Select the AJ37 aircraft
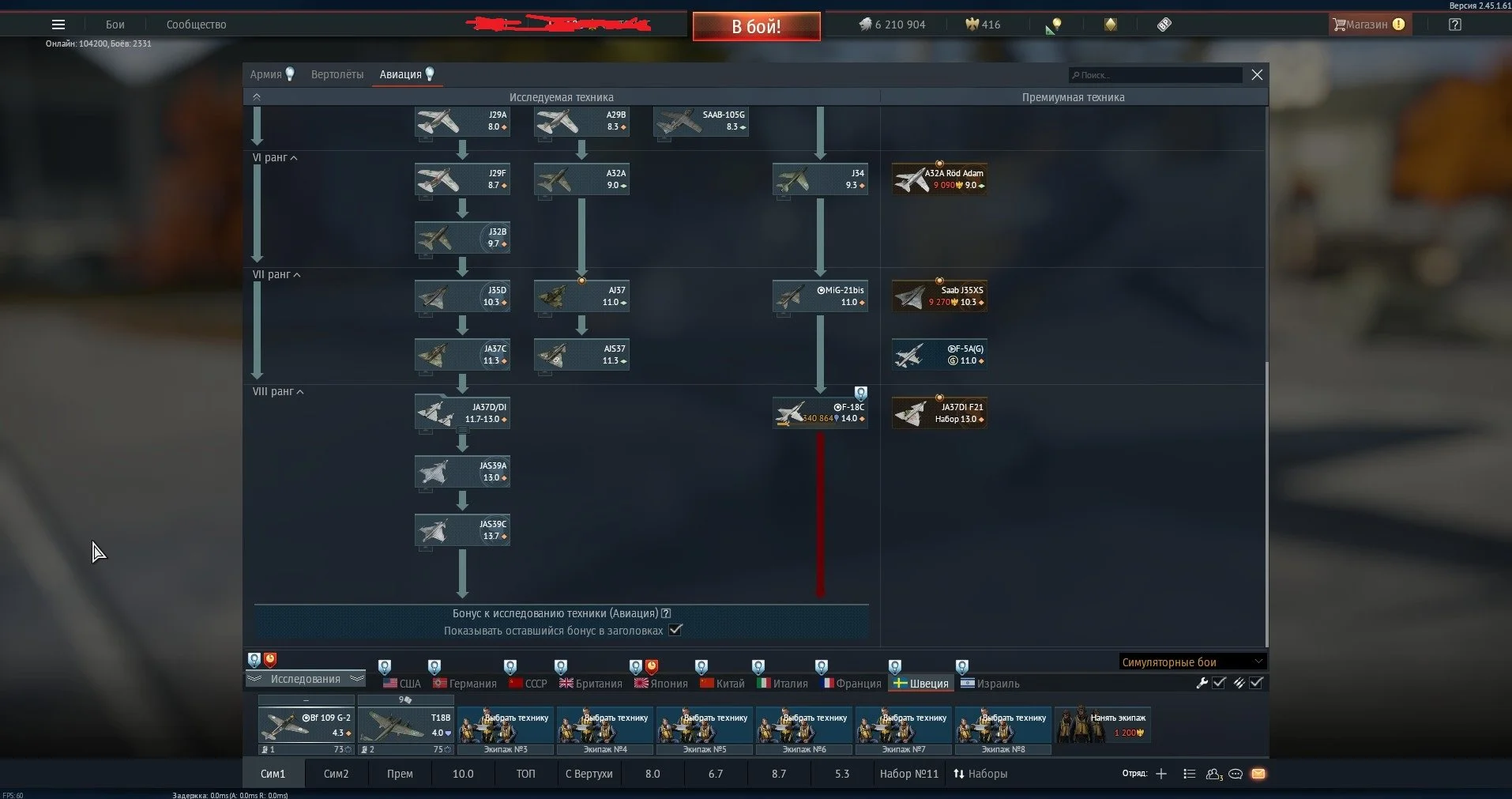Viewport: 1512px width, 799px height. pyautogui.click(x=581, y=296)
